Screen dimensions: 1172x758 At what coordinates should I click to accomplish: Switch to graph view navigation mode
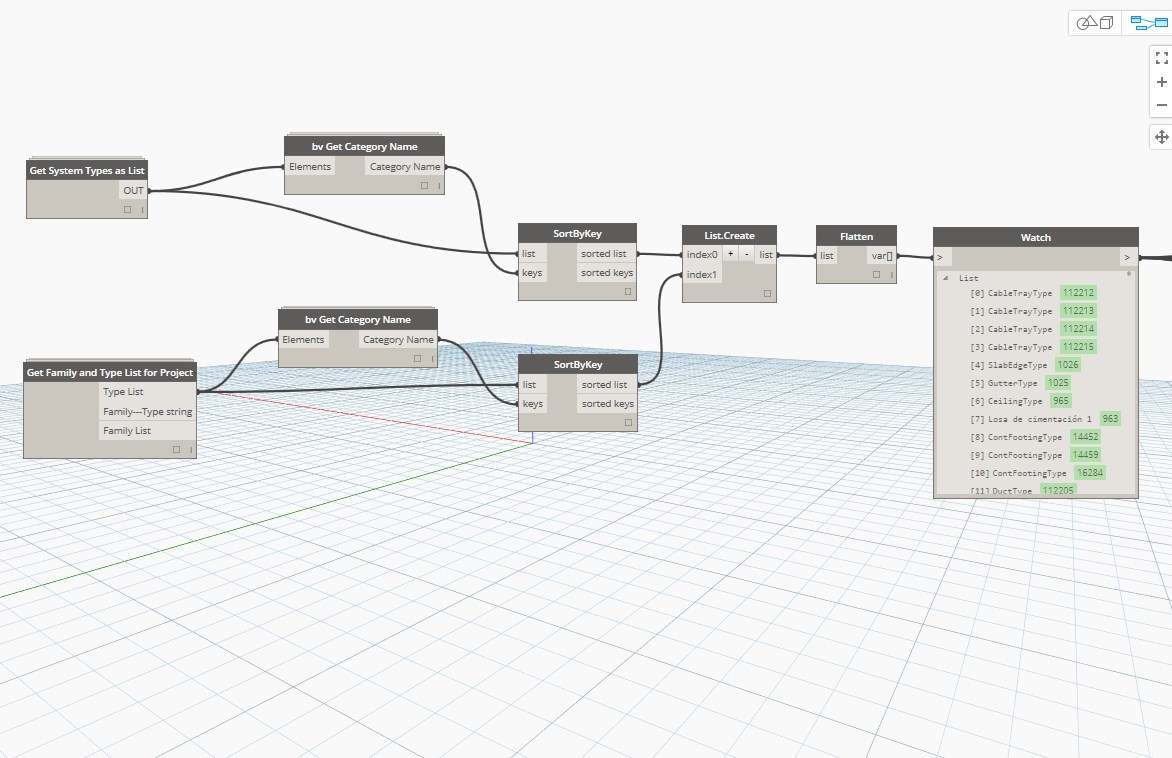click(x=1149, y=23)
